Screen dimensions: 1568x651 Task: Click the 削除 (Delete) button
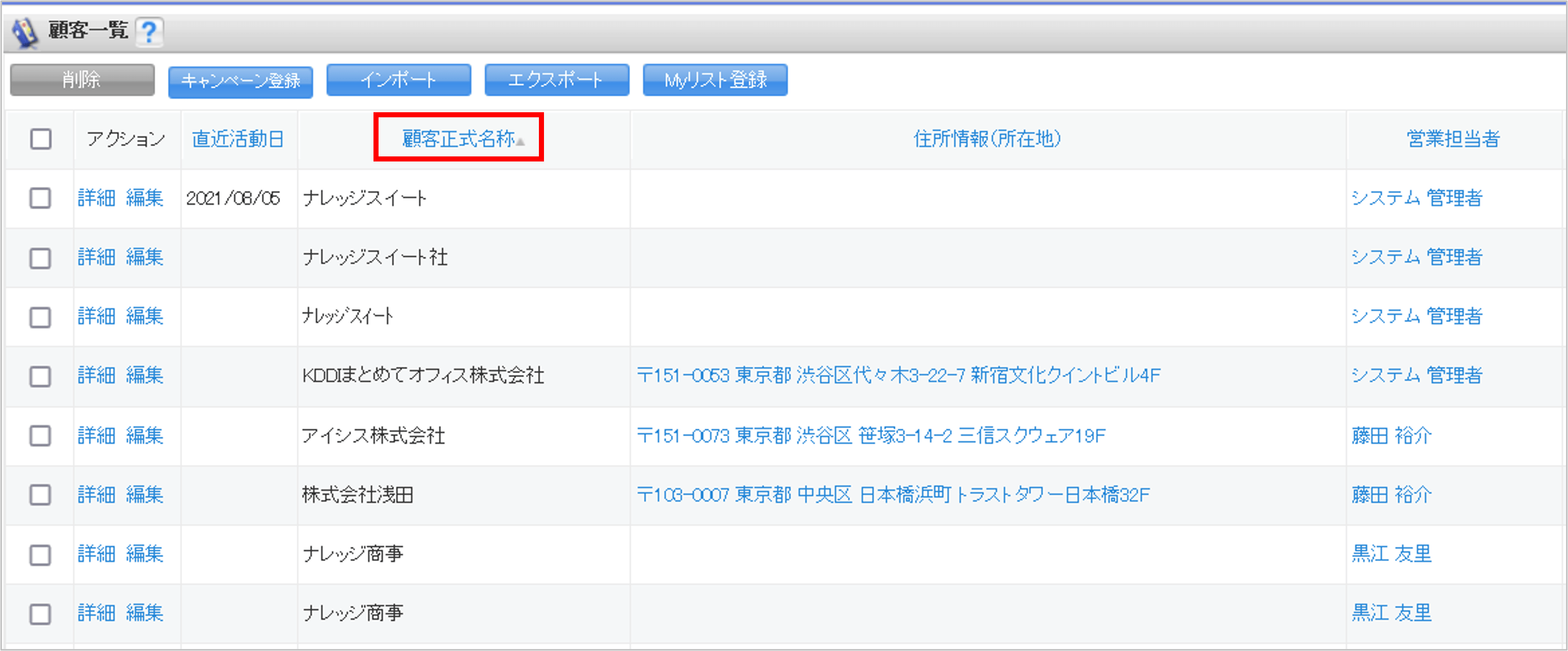point(82,80)
